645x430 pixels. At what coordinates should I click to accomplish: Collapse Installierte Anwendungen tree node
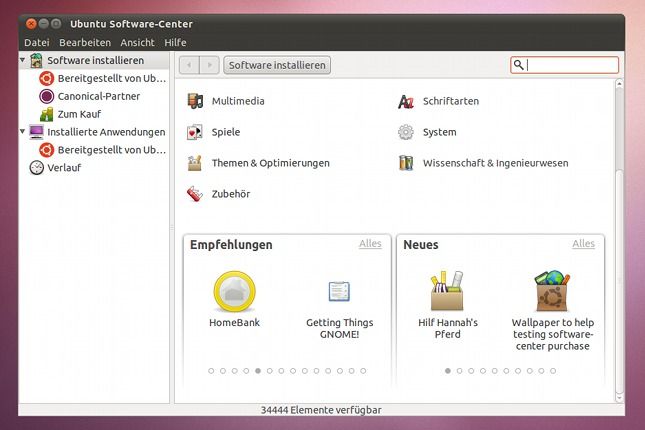23,131
